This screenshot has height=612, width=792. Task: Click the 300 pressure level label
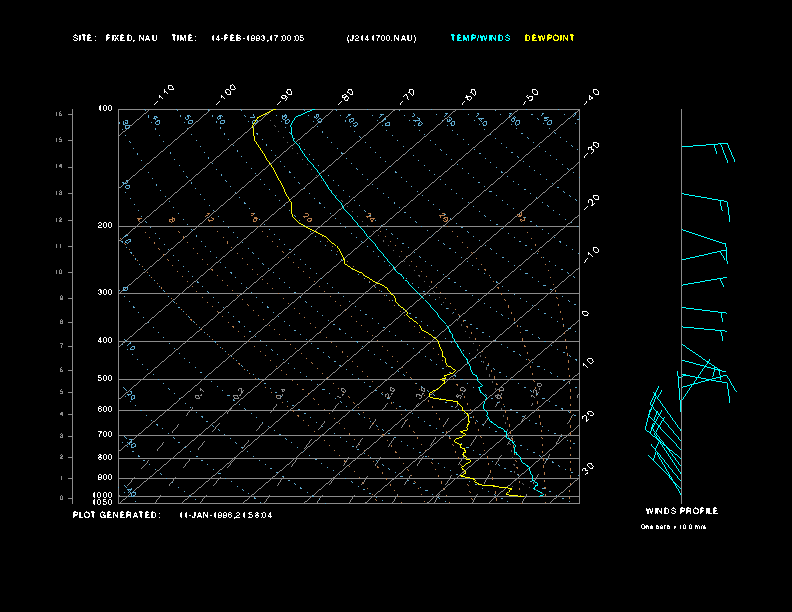pyautogui.click(x=105, y=292)
